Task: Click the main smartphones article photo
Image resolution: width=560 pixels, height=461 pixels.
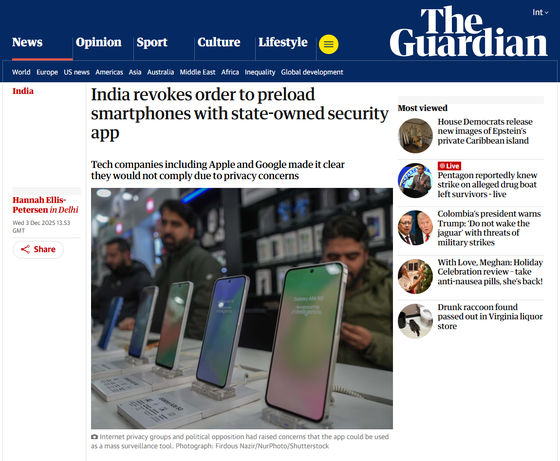Action: [242, 308]
